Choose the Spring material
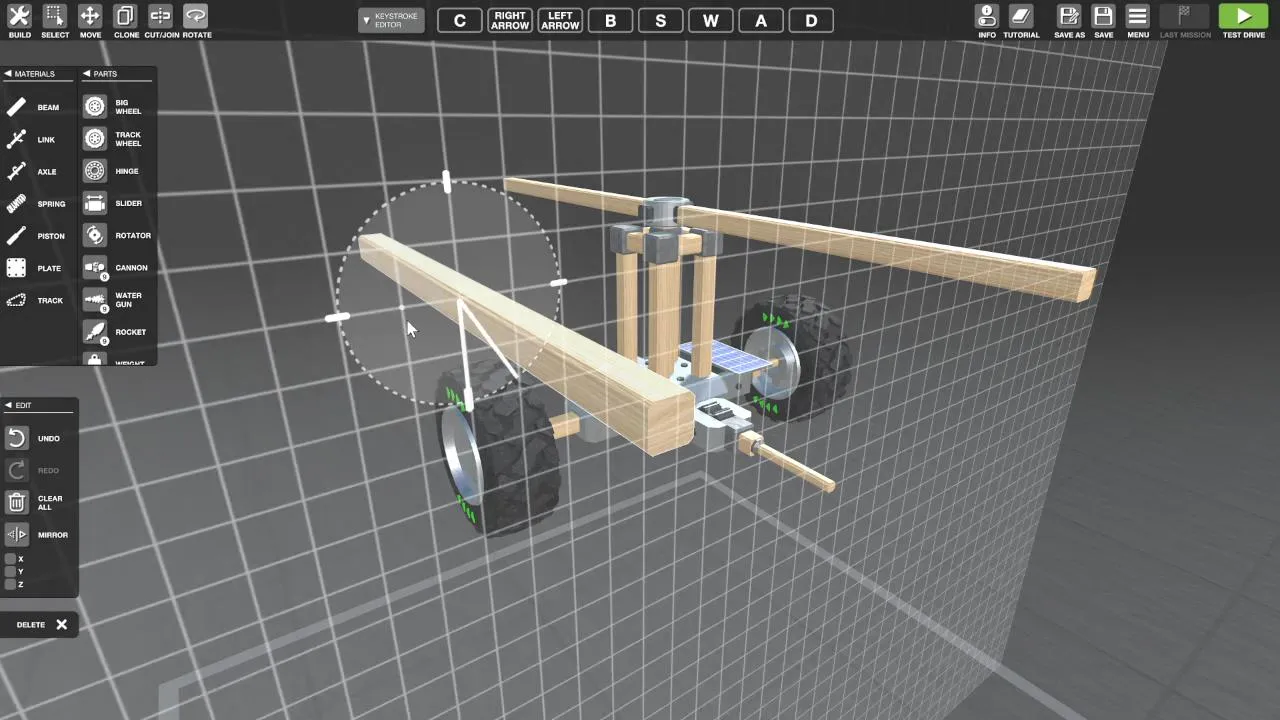The image size is (1280, 720). [x=33, y=204]
